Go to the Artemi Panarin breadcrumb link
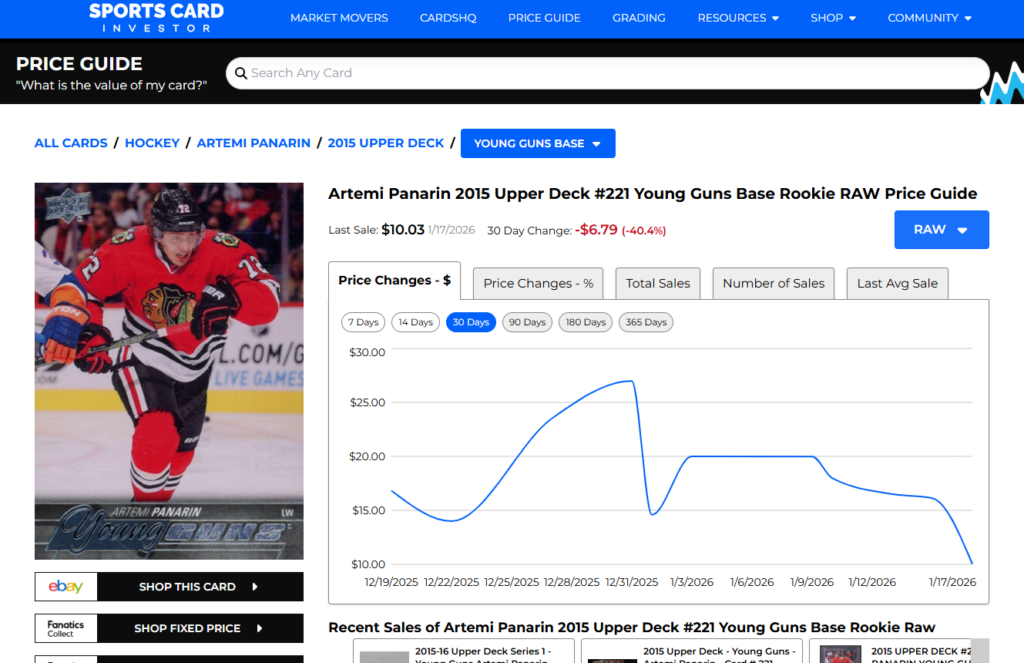 tap(253, 143)
